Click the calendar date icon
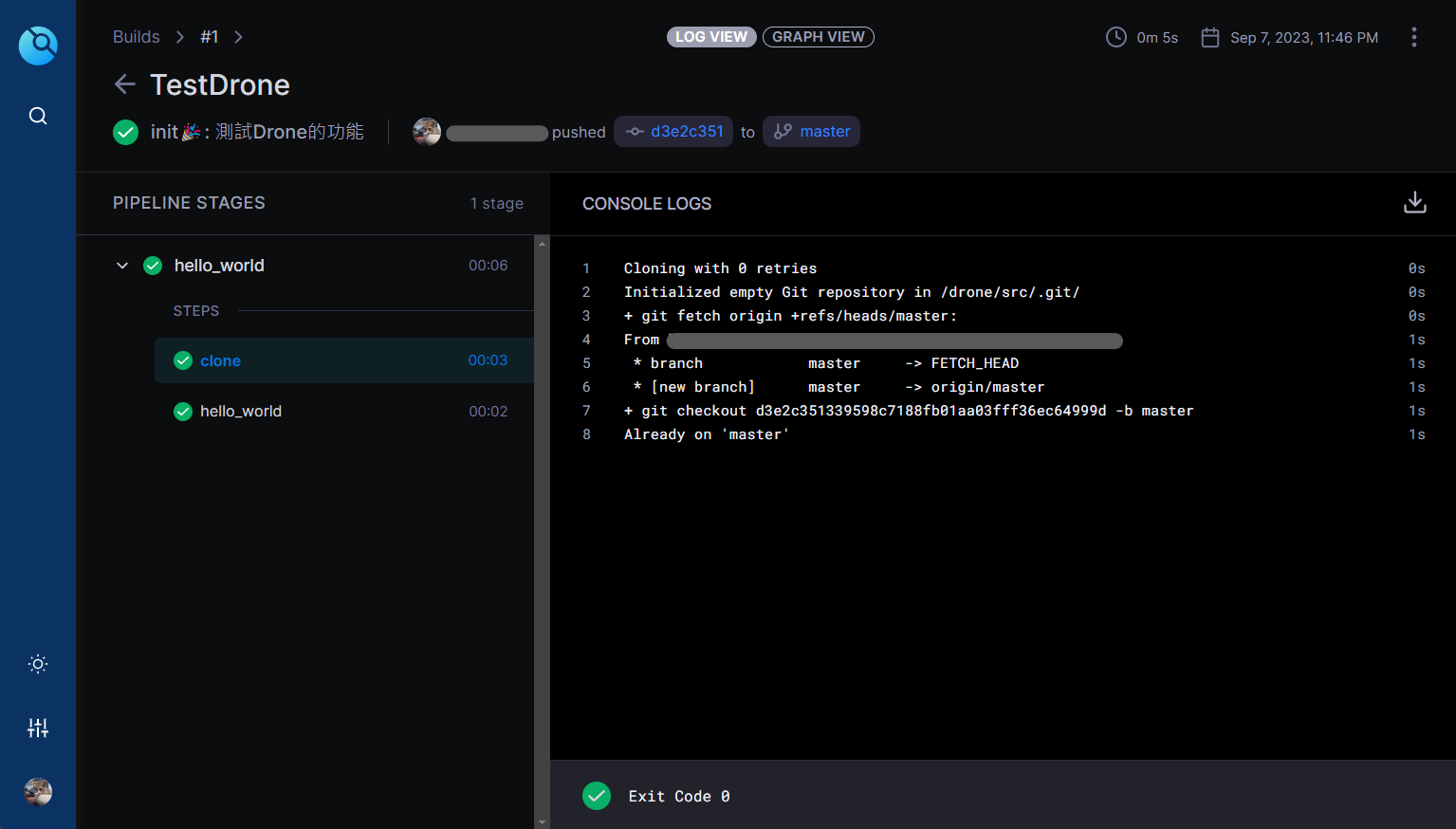 click(x=1209, y=37)
